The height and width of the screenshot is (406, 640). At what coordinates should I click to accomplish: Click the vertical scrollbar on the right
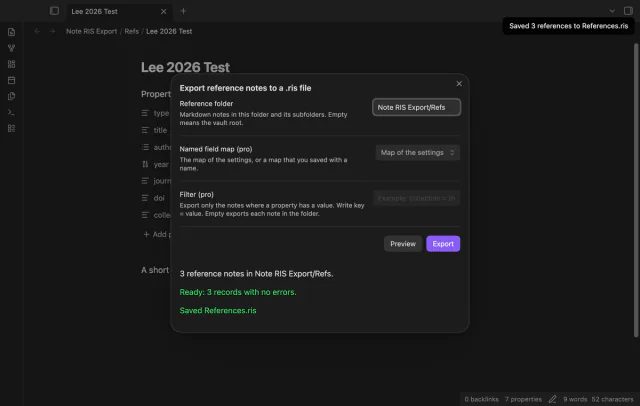pos(636,190)
